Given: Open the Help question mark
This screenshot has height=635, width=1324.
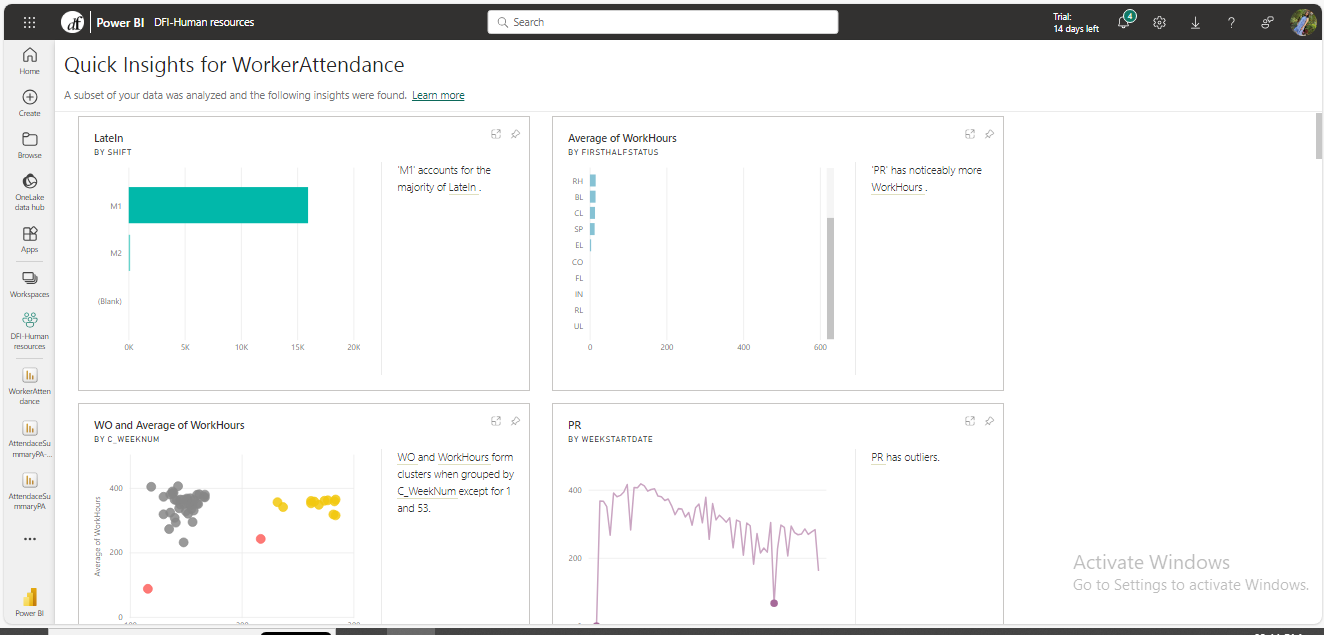Looking at the screenshot, I should coord(1231,22).
